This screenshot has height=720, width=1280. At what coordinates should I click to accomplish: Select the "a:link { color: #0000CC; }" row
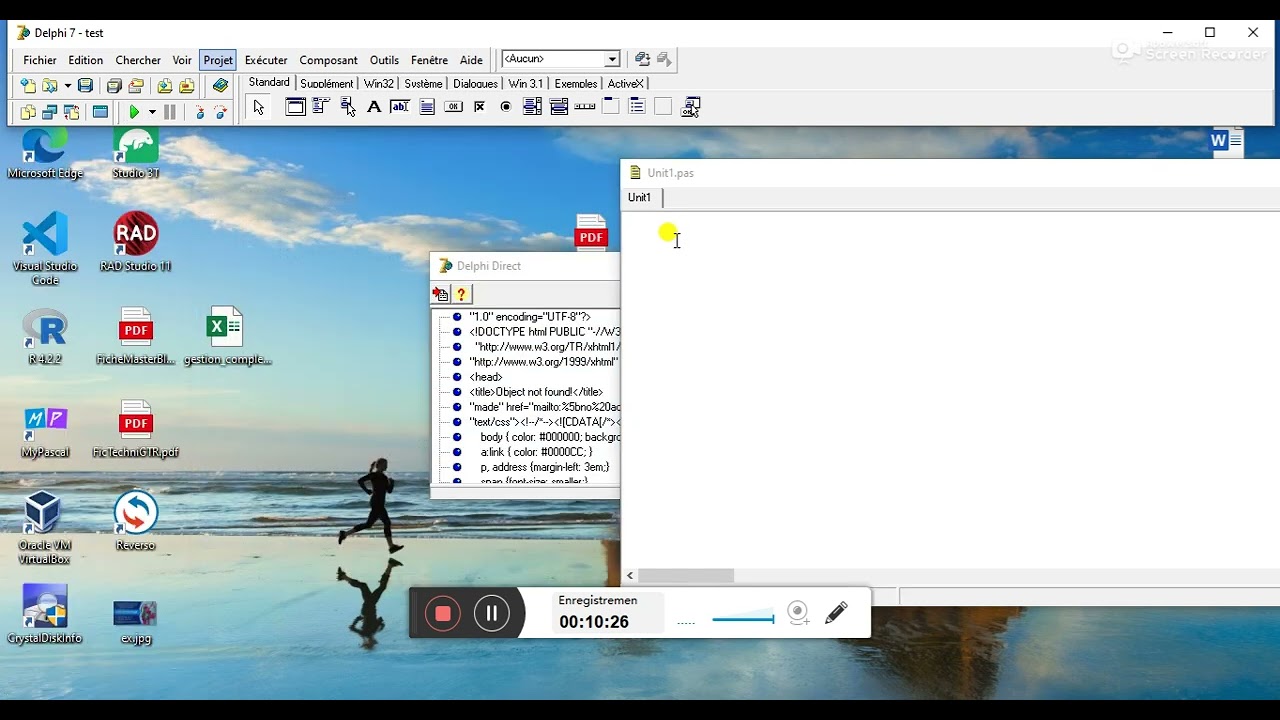tap(536, 452)
